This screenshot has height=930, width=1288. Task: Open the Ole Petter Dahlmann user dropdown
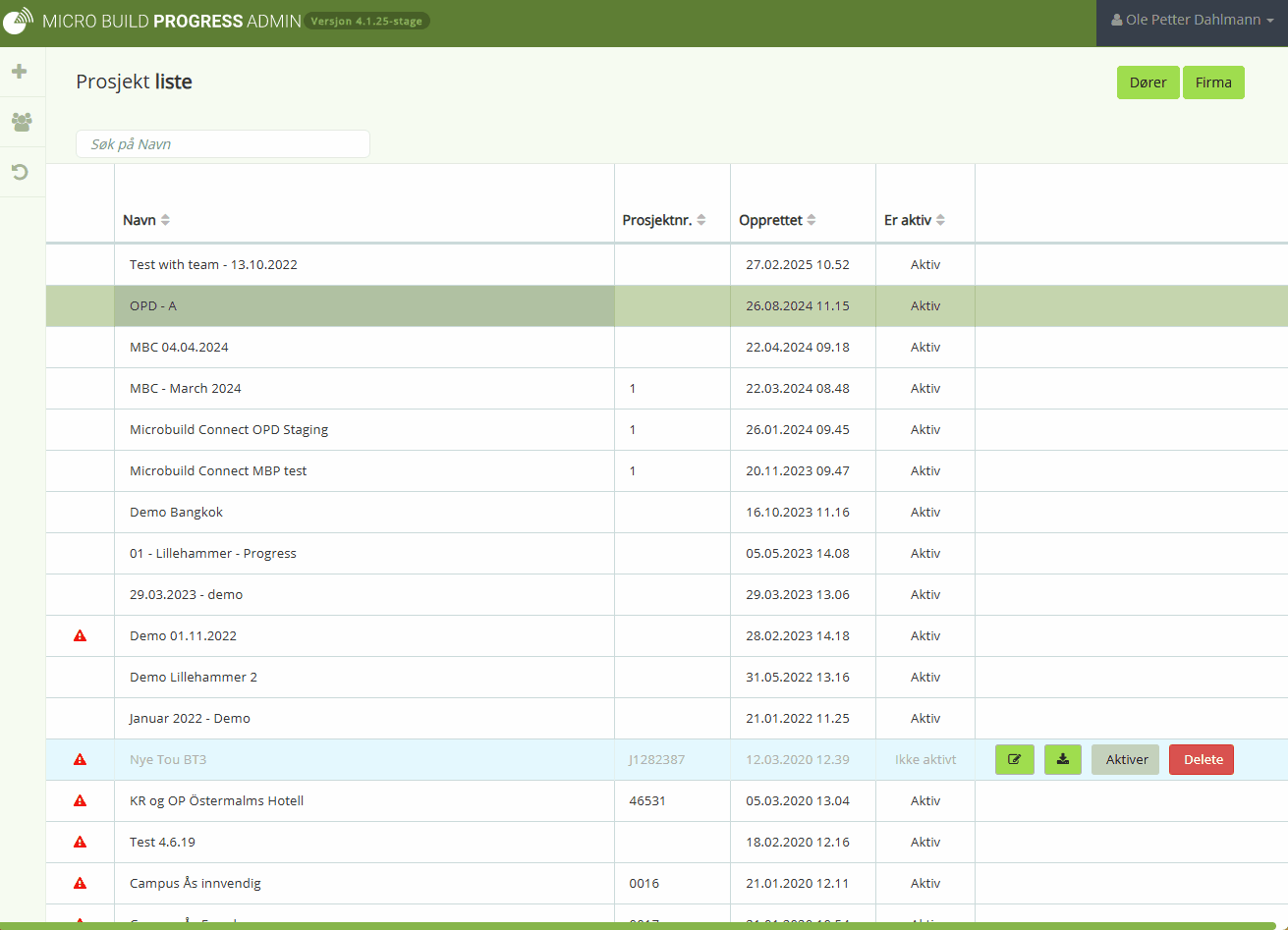(1192, 20)
